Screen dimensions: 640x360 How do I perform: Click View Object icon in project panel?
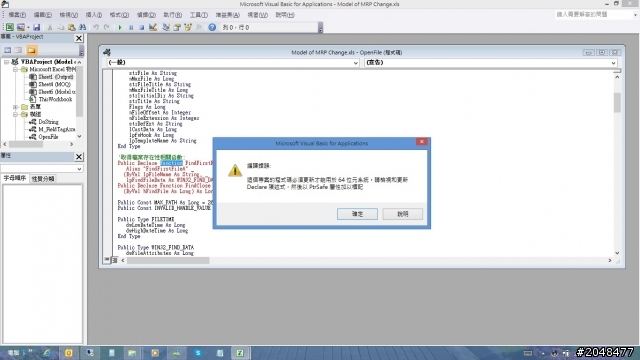[18, 50]
